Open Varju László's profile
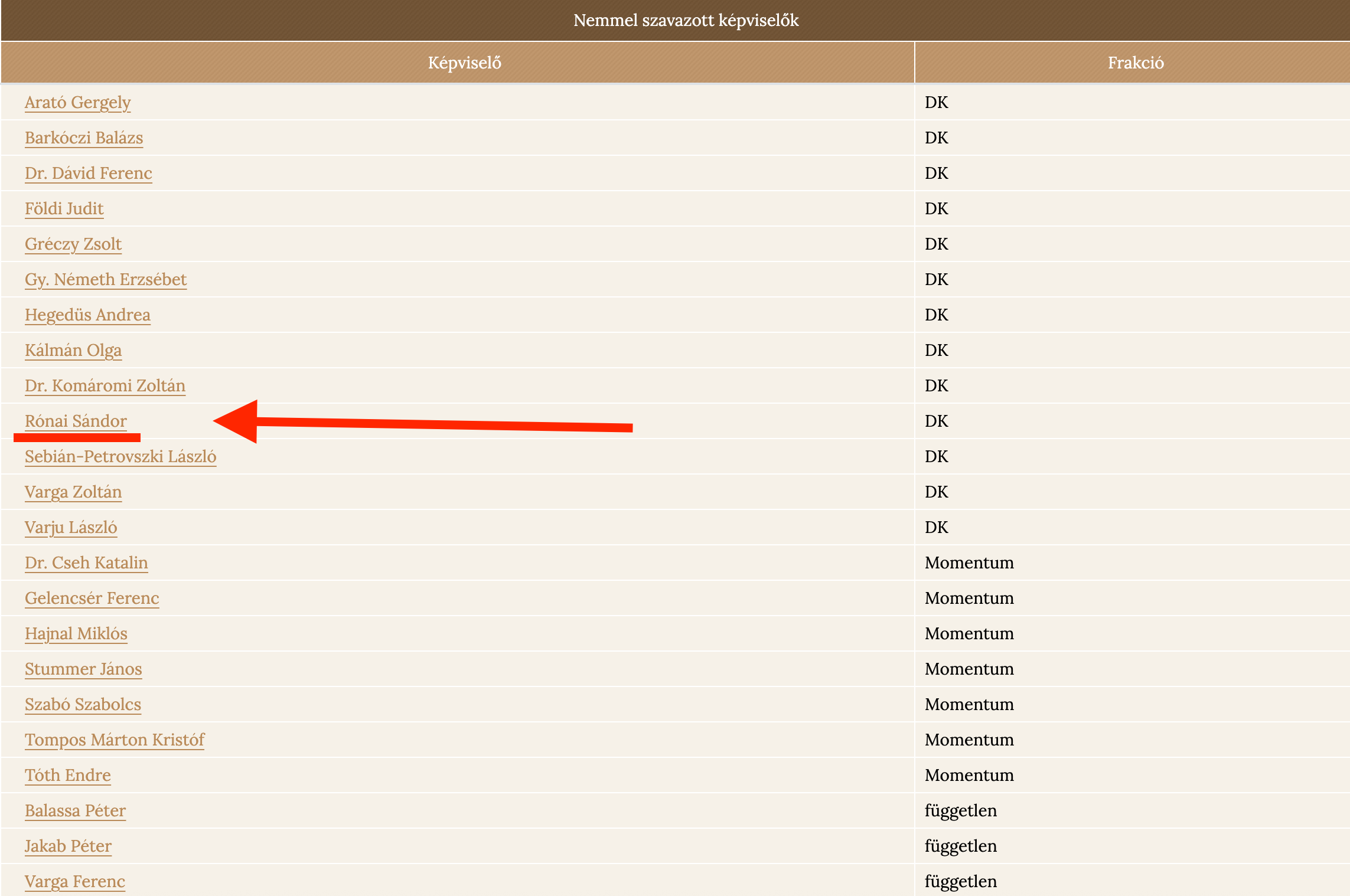Viewport: 1350px width, 896px height. [x=70, y=528]
